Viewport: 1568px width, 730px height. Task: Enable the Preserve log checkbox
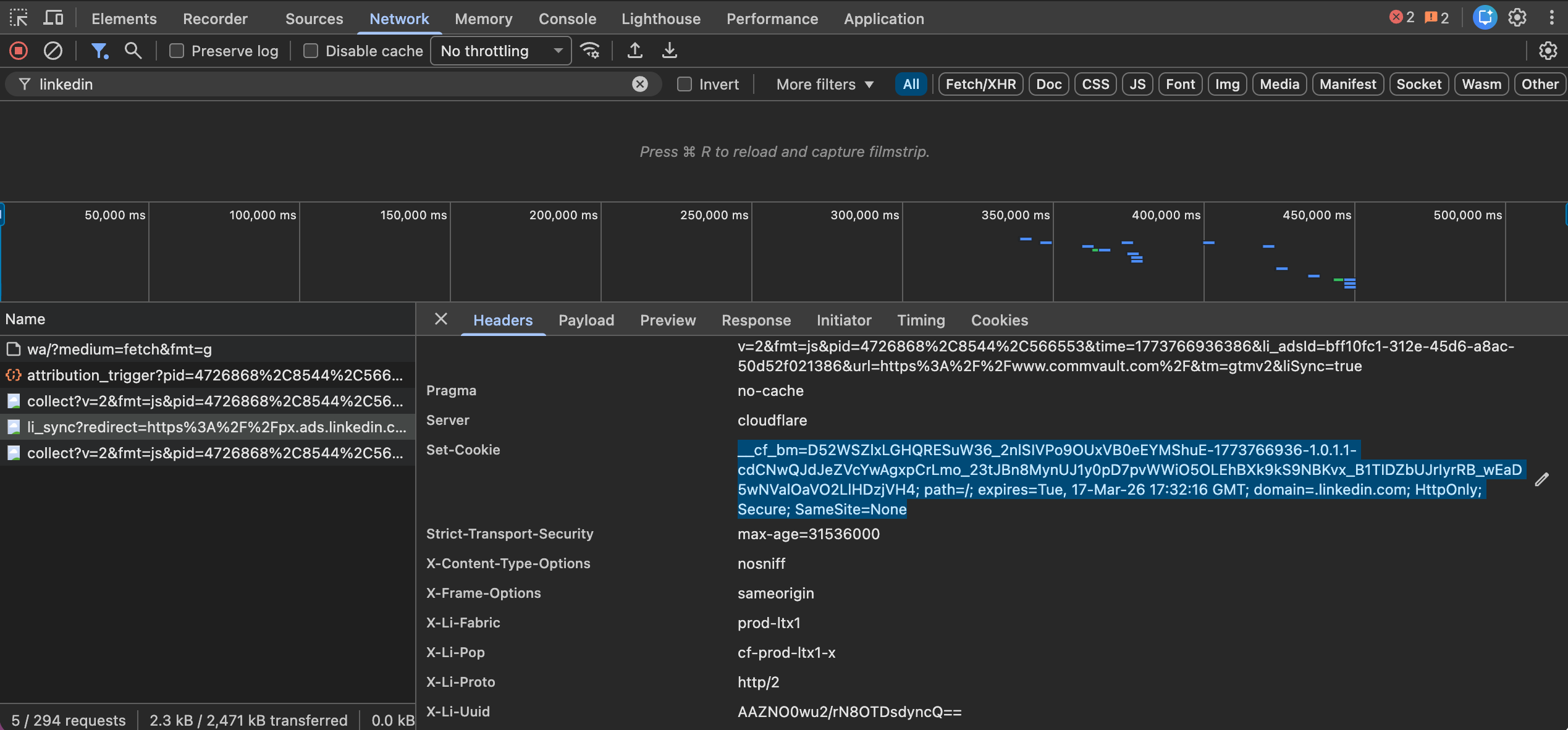click(x=177, y=51)
